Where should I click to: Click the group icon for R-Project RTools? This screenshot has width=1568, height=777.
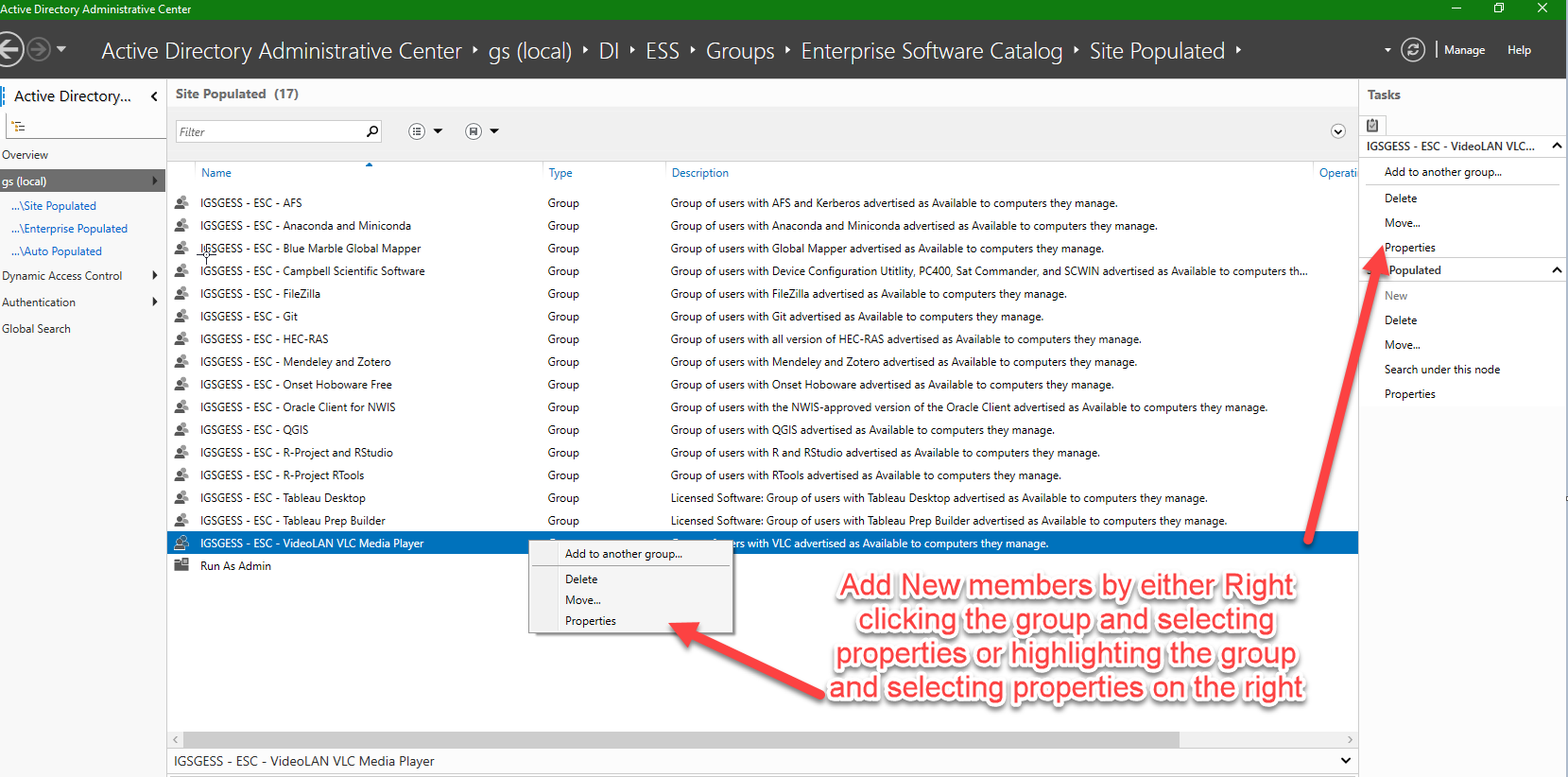(x=181, y=475)
